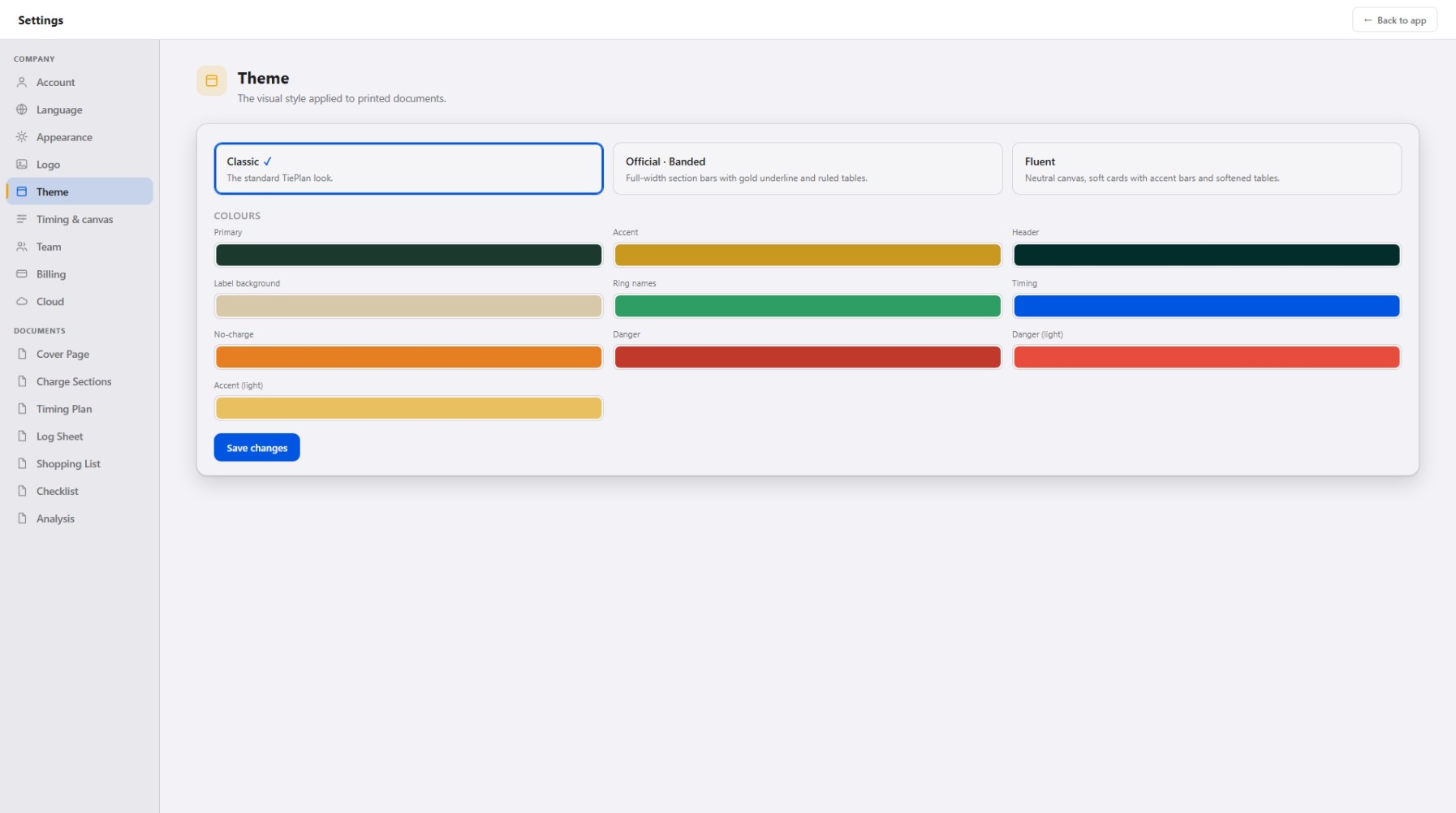This screenshot has width=1456, height=813.
Task: Edit the Accent gold colour swatch
Action: 808,255
